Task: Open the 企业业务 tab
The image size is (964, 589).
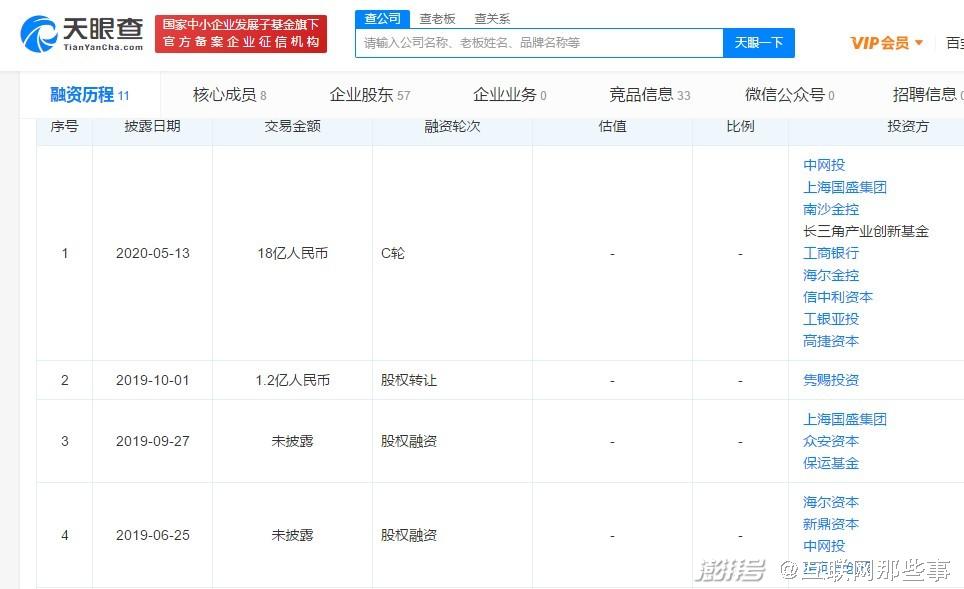Action: [x=510, y=95]
